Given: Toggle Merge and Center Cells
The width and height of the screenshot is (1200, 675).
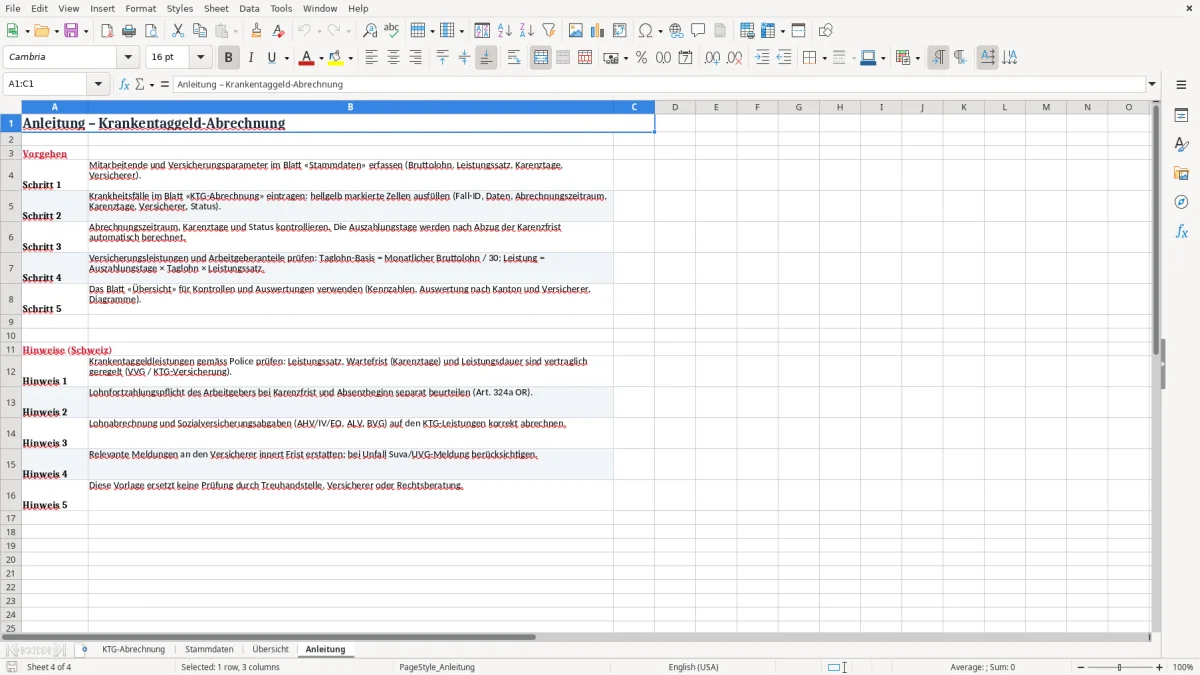Looking at the screenshot, I should coord(541,58).
